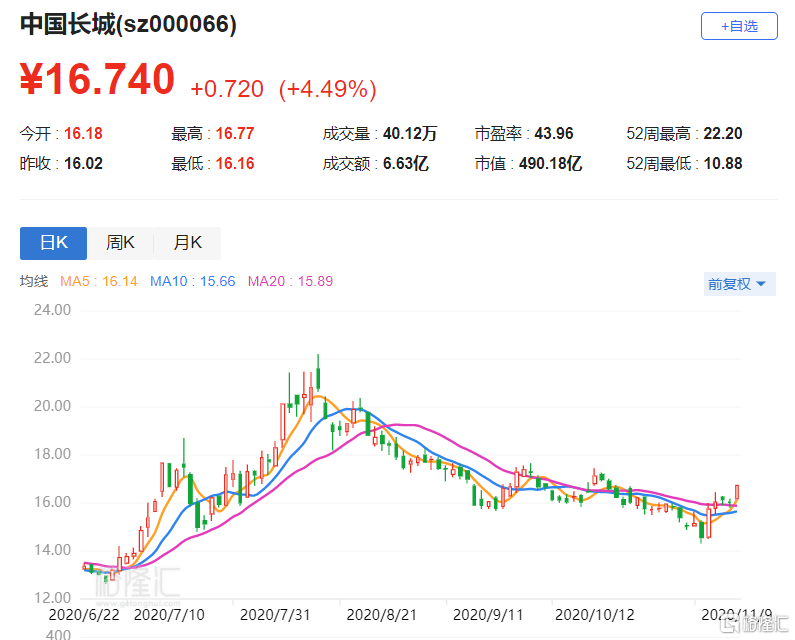Click the latest red candlestick at chart end

click(737, 491)
